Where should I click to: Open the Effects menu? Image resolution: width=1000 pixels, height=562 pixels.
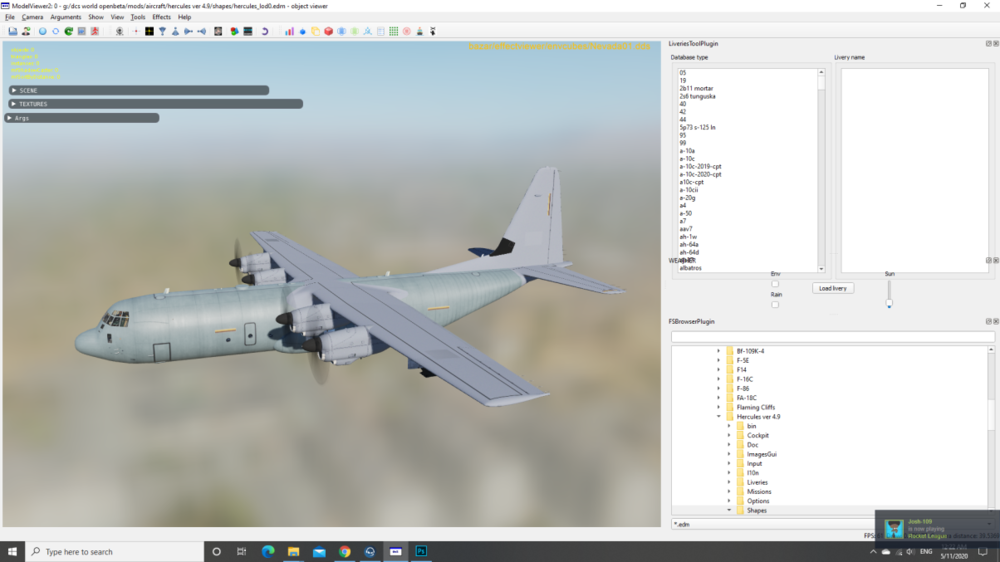(x=161, y=17)
